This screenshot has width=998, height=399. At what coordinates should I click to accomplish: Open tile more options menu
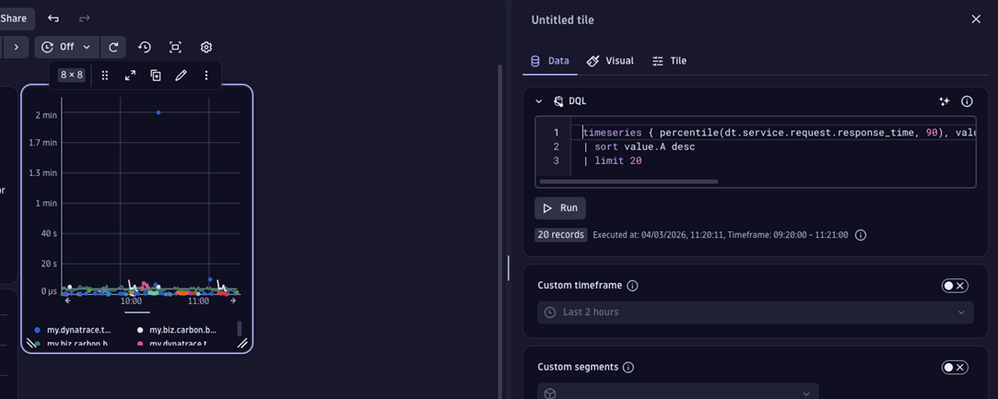click(206, 75)
